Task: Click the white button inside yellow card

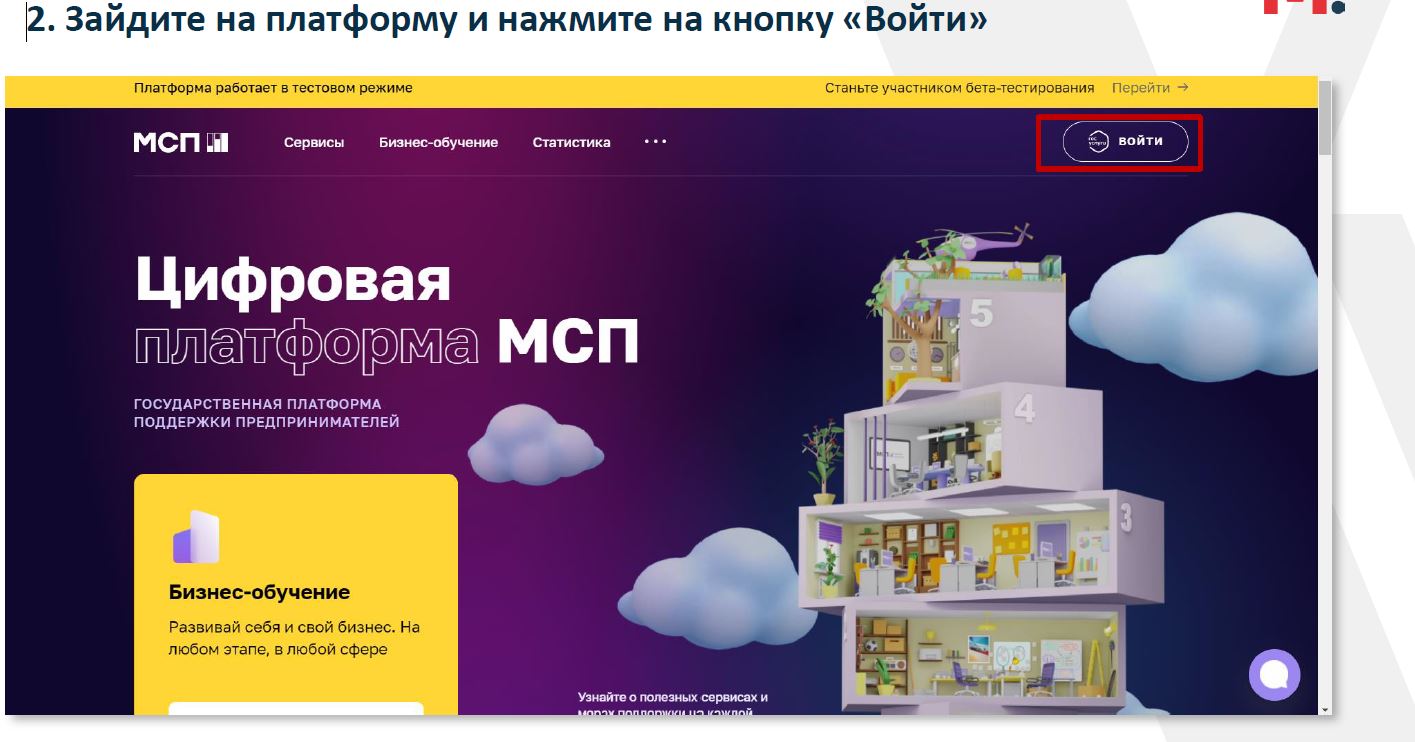Action: point(296,709)
